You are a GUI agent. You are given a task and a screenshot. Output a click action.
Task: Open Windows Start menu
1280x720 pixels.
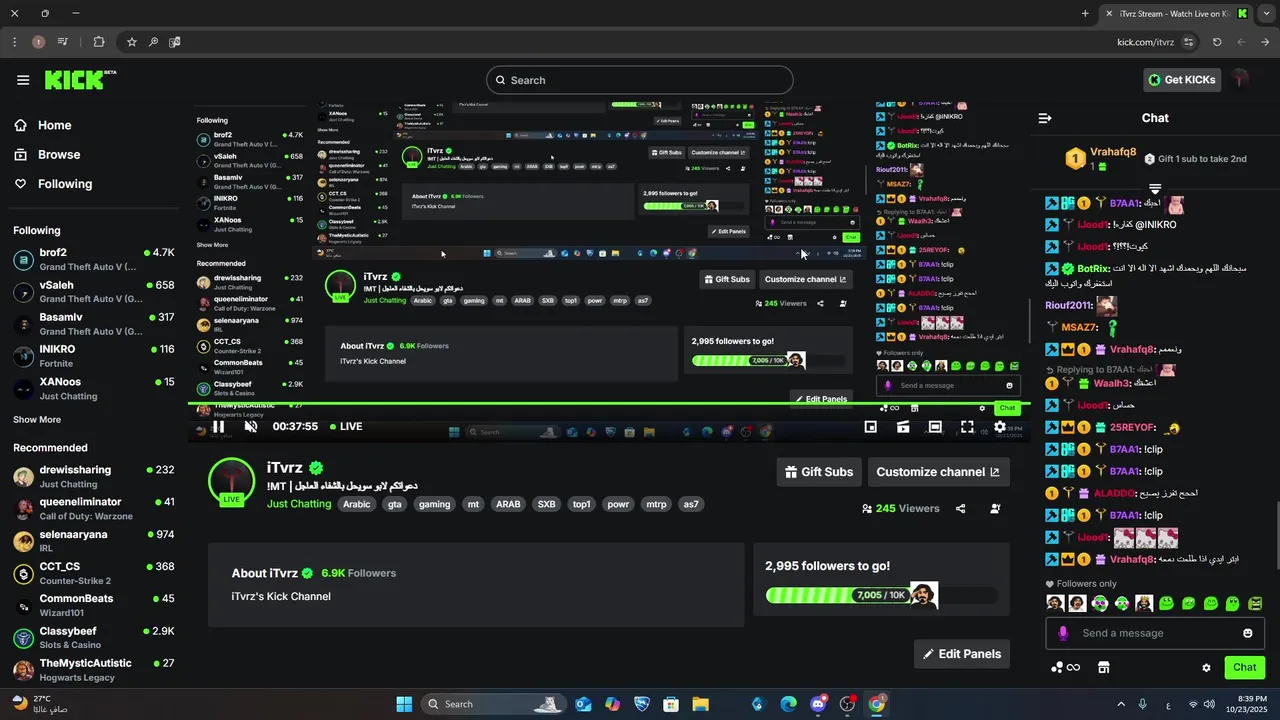[404, 704]
